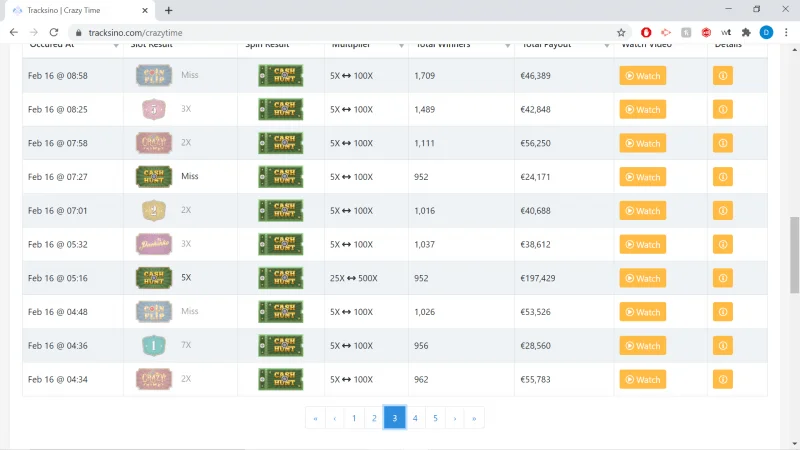Sort by Total Winners column arrow
This screenshot has height=450, width=800.
[507, 45]
